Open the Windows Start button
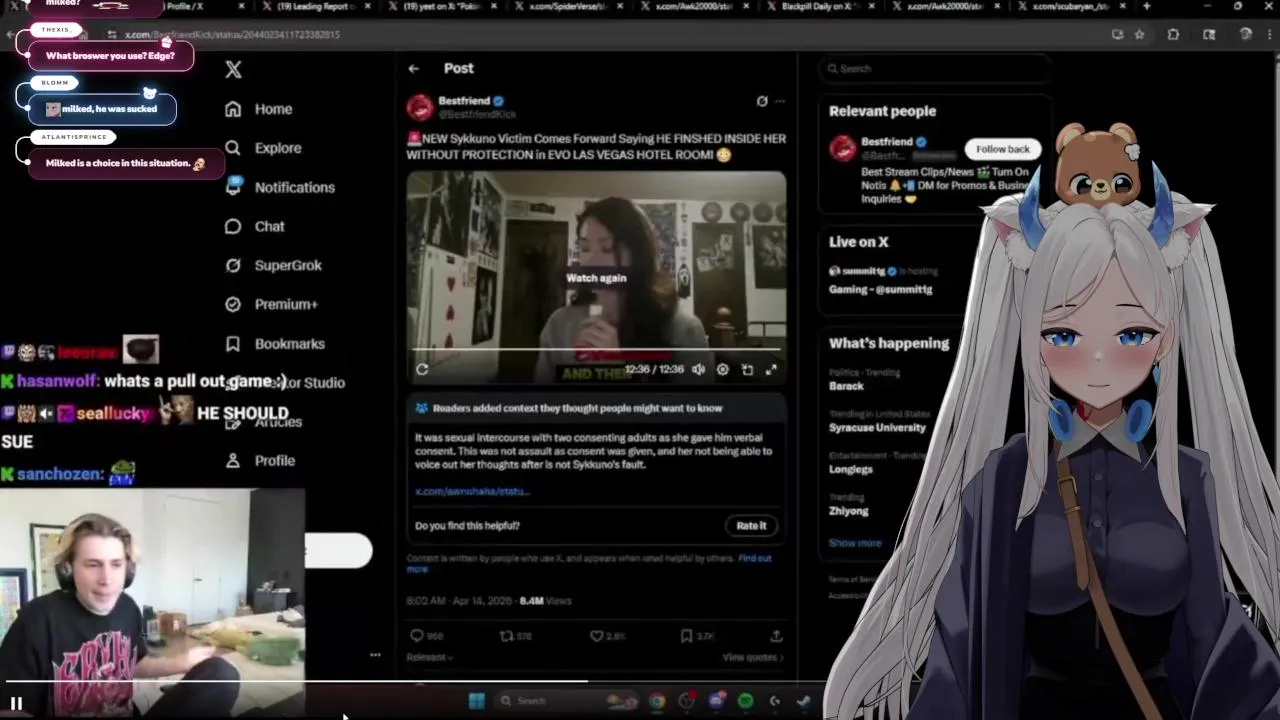The width and height of the screenshot is (1280, 720). coord(477,701)
